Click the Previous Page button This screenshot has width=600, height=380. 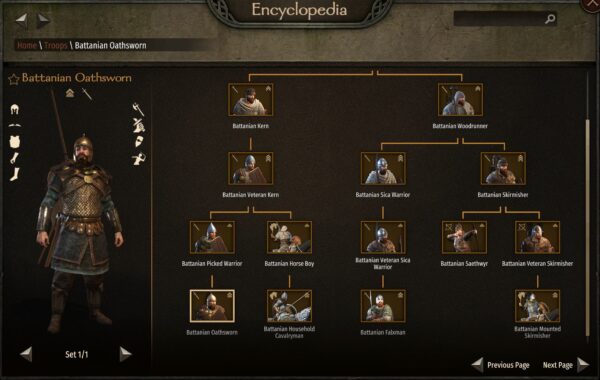pos(501,365)
